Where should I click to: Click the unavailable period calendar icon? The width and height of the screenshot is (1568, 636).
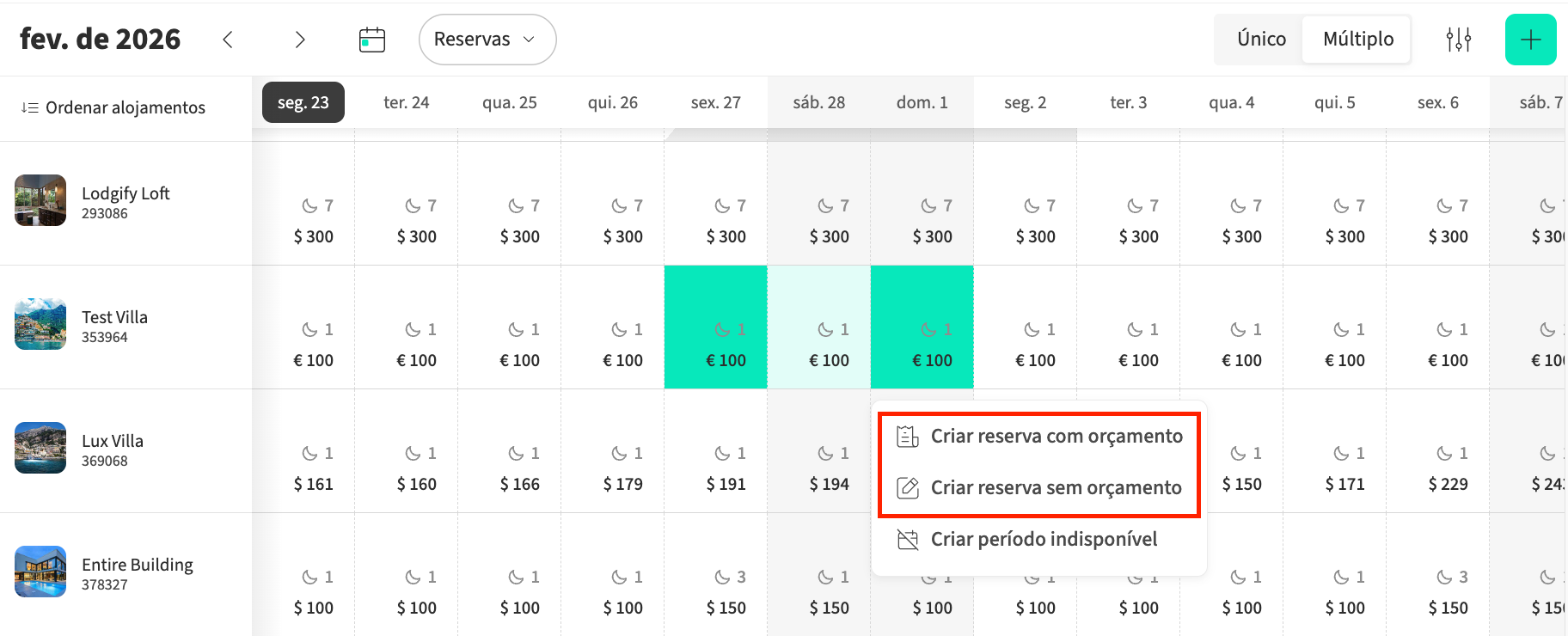pos(908,540)
